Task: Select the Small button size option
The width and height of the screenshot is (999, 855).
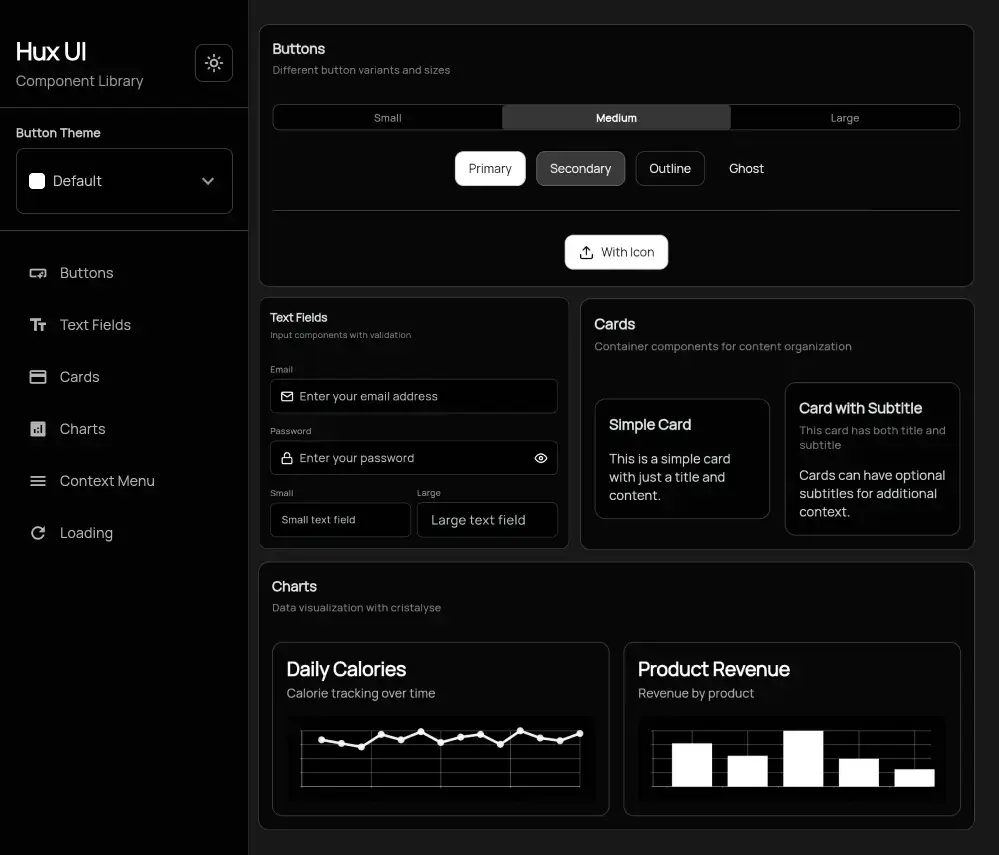Action: (387, 118)
